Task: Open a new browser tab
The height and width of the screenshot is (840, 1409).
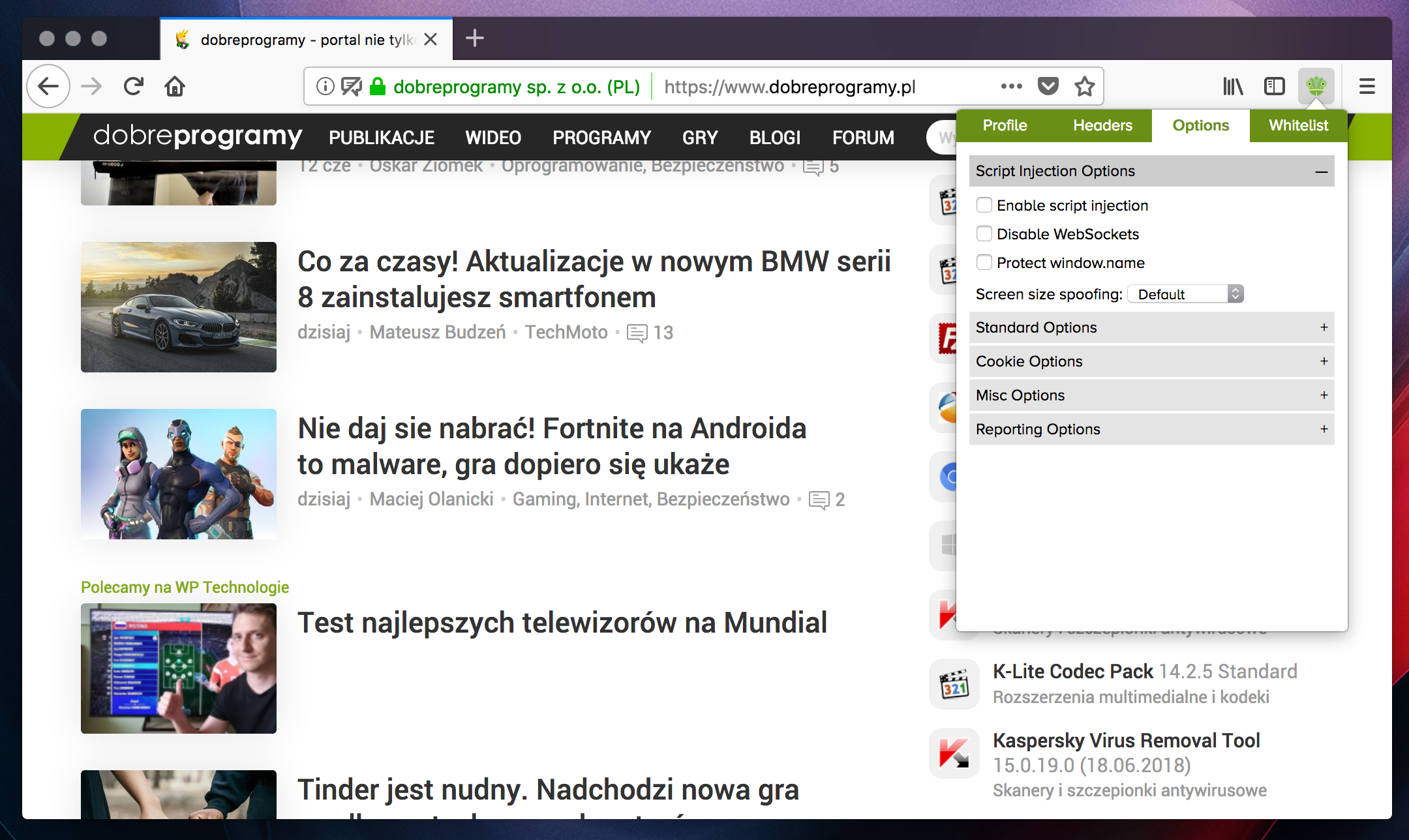Action: [x=475, y=38]
